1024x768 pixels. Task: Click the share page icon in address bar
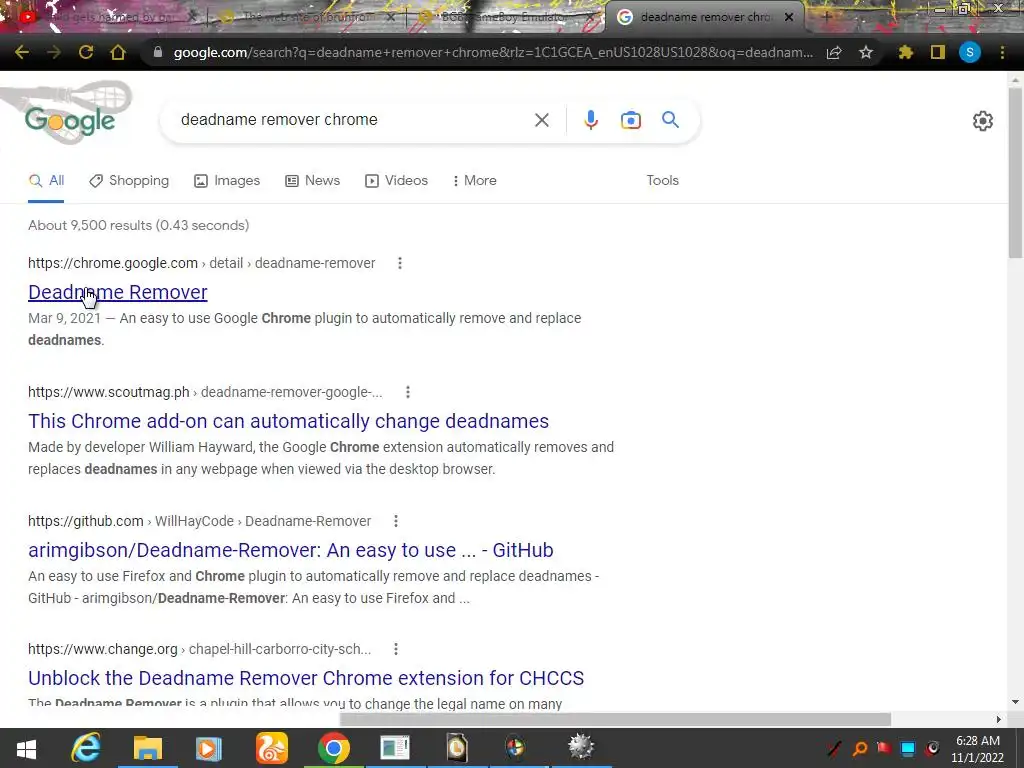click(834, 53)
